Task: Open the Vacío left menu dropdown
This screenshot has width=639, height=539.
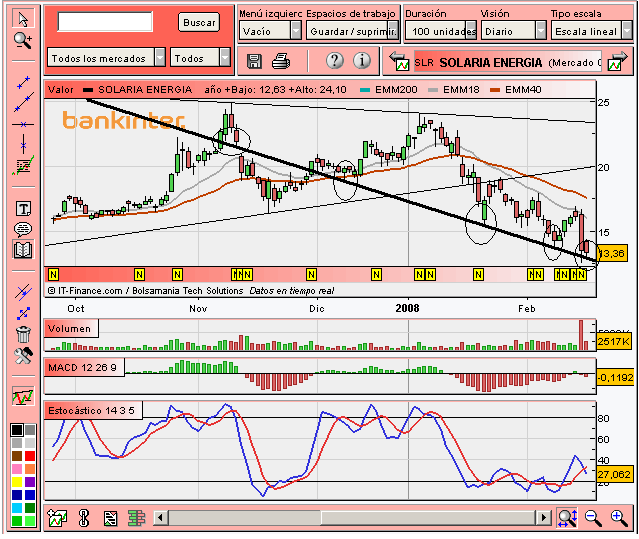Action: pyautogui.click(x=270, y=30)
